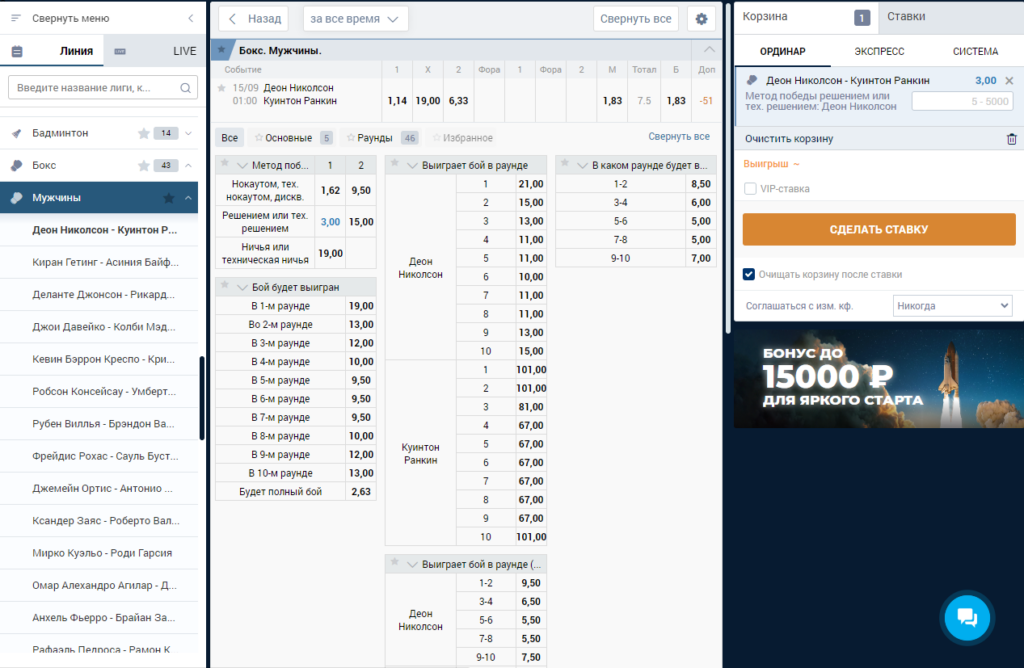Star the Выиграет бой в раунде (... market
The width and height of the screenshot is (1024, 668).
tap(394, 562)
